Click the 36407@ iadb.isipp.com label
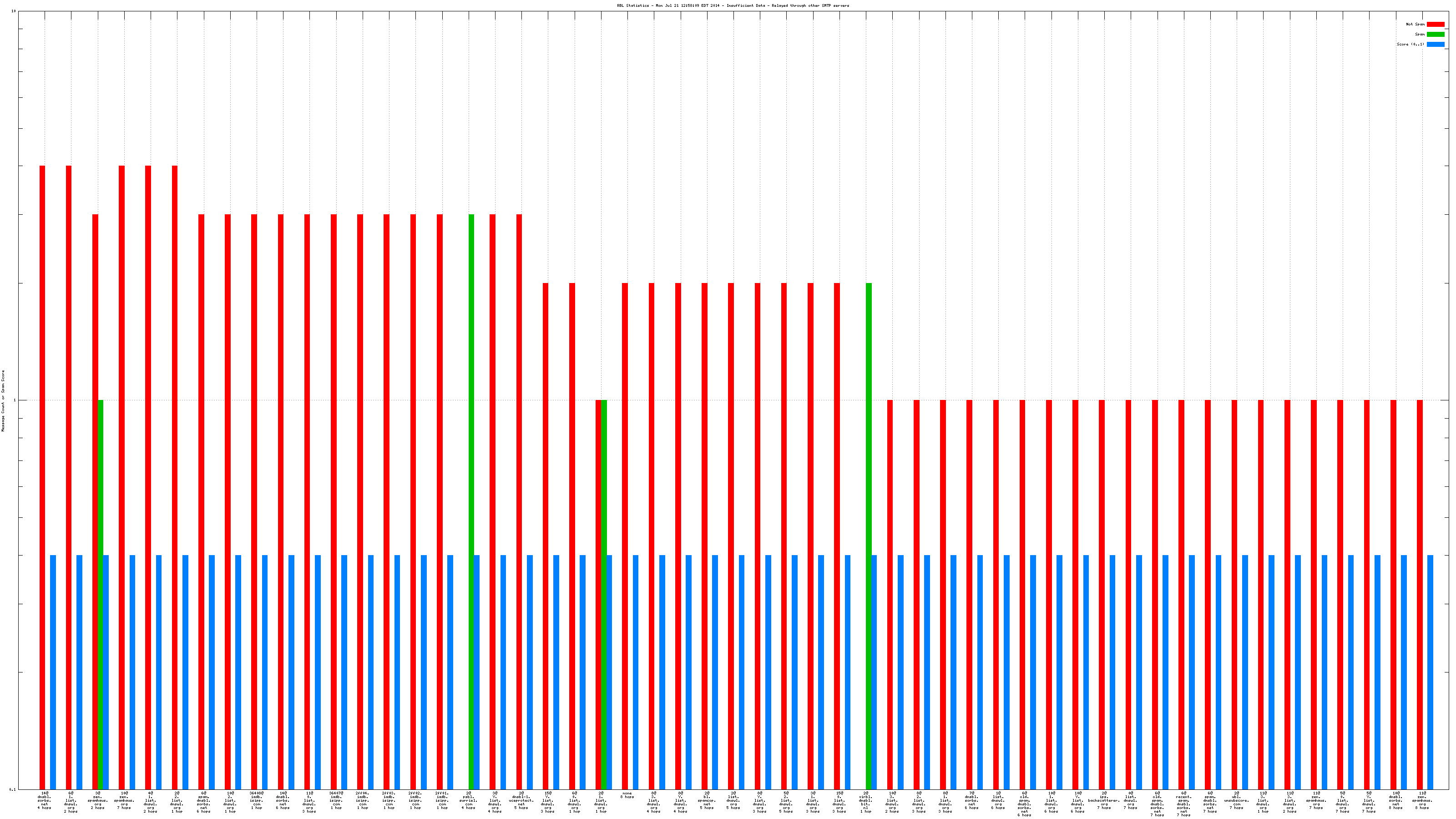 tap(336, 800)
